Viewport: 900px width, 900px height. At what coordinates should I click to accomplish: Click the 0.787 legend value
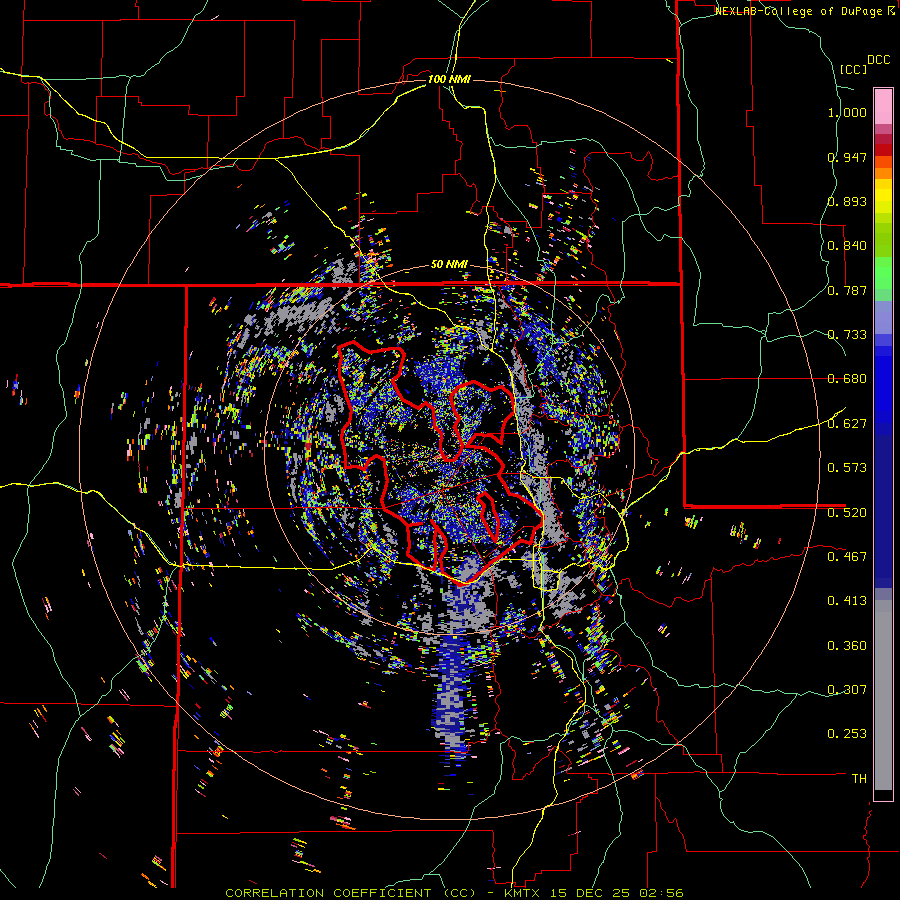[x=847, y=290]
